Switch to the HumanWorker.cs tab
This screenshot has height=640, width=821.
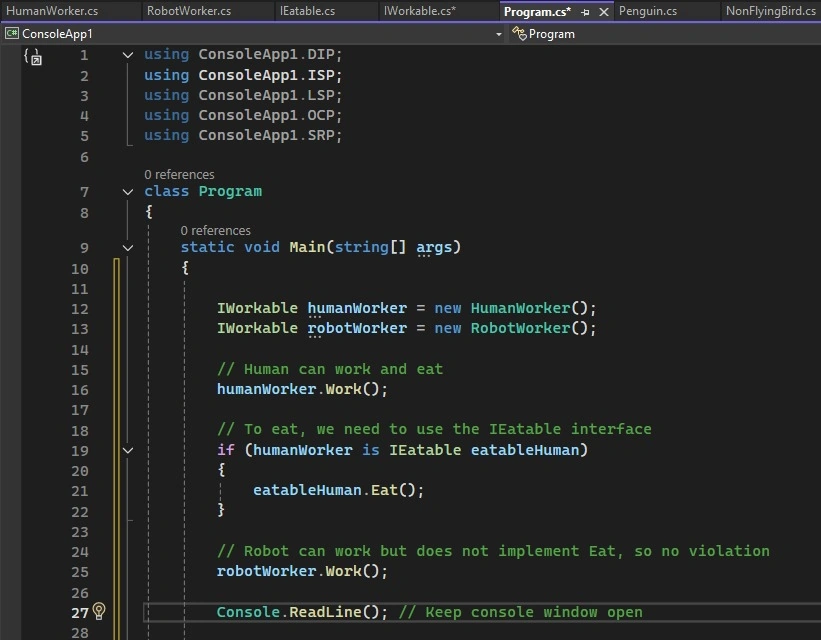point(52,11)
